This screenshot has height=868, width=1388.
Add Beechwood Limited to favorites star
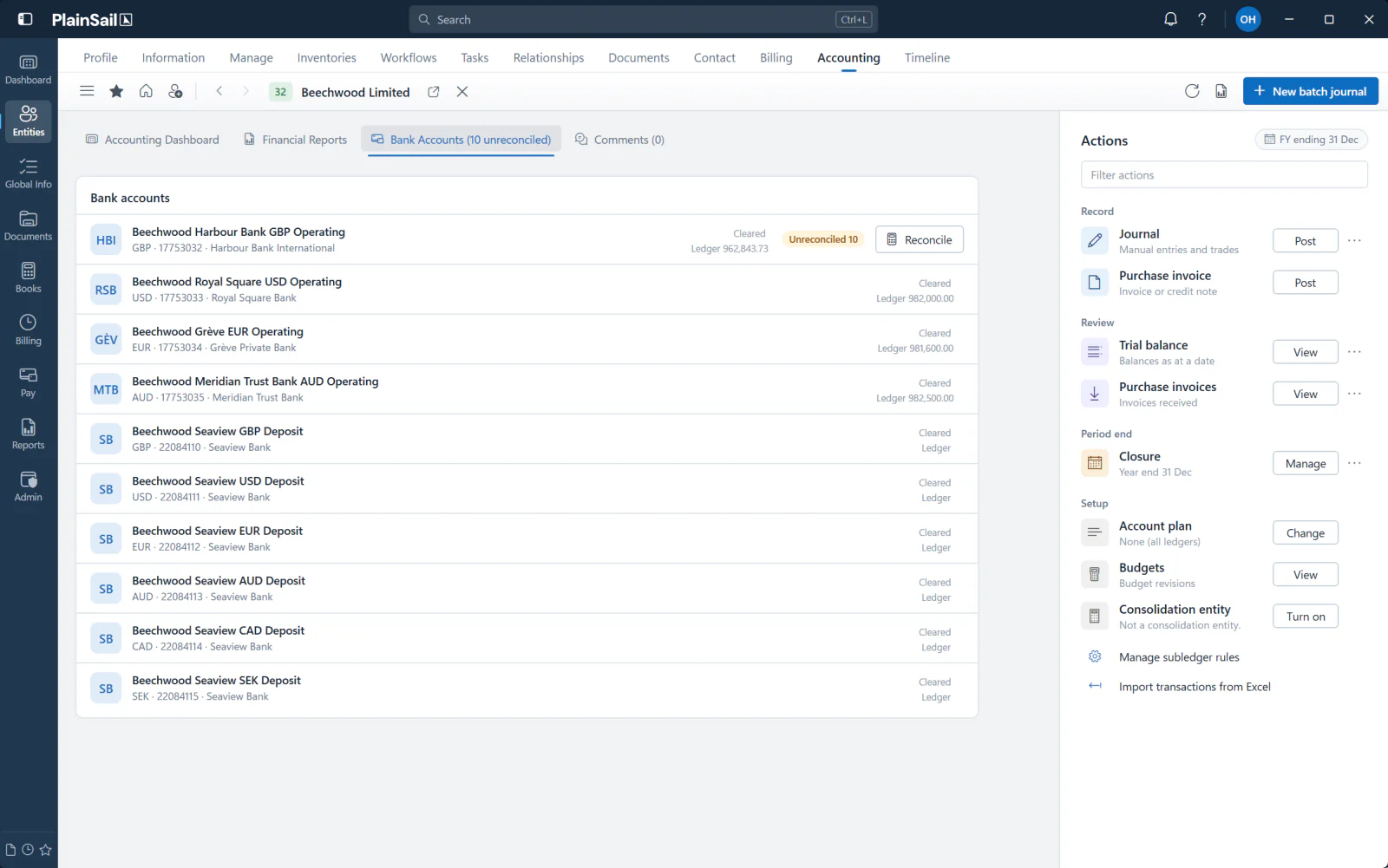[x=116, y=91]
